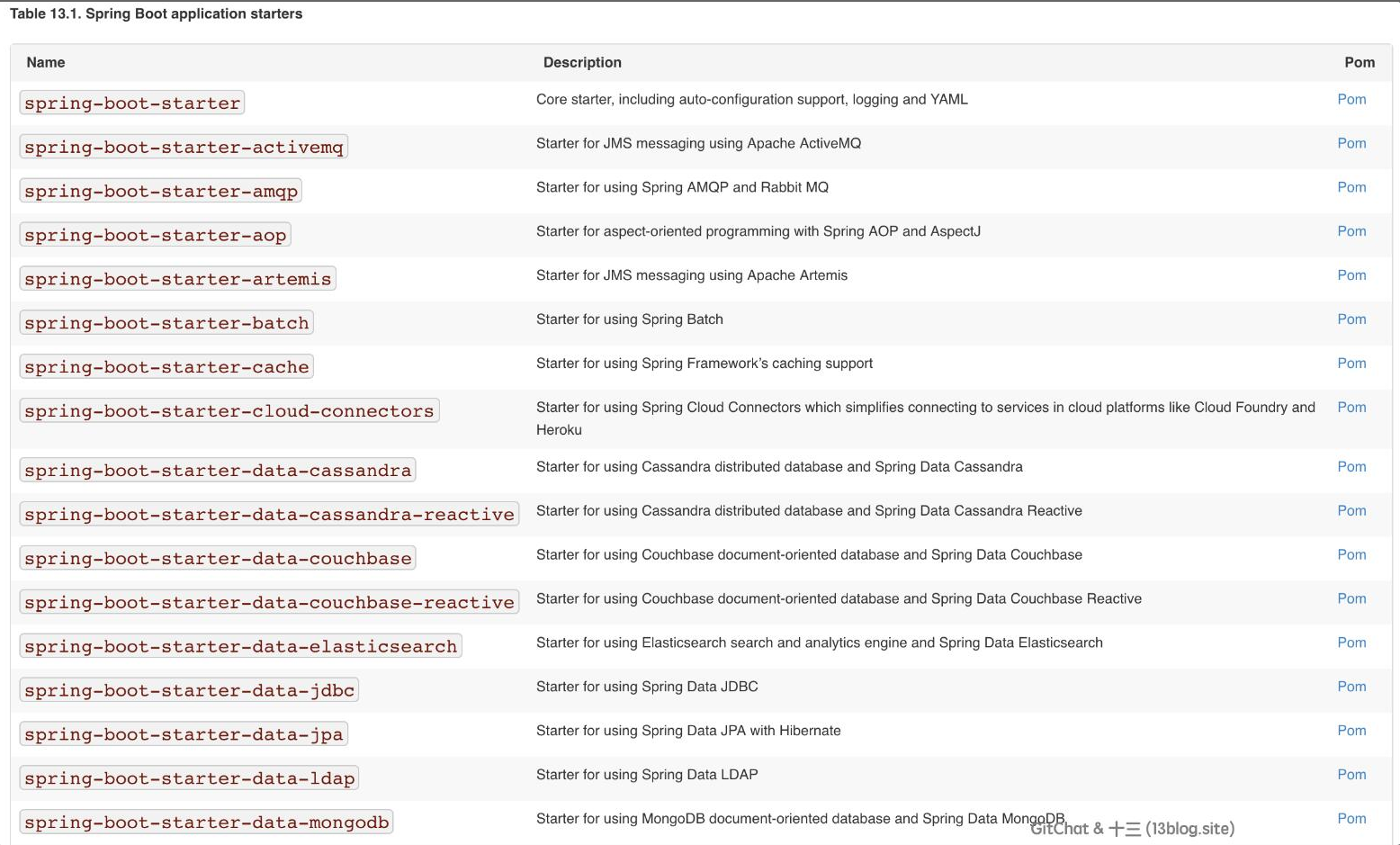Click description about Elasticsearch search and analytics engine
Viewport: 1400px width, 845px height.
(820, 643)
